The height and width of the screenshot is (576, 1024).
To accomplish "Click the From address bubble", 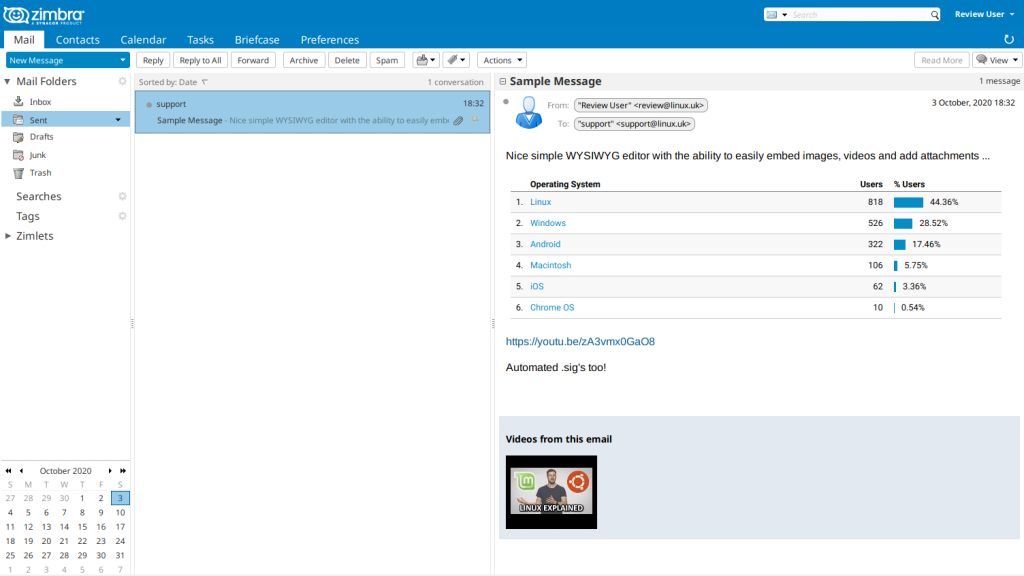I will (x=641, y=105).
